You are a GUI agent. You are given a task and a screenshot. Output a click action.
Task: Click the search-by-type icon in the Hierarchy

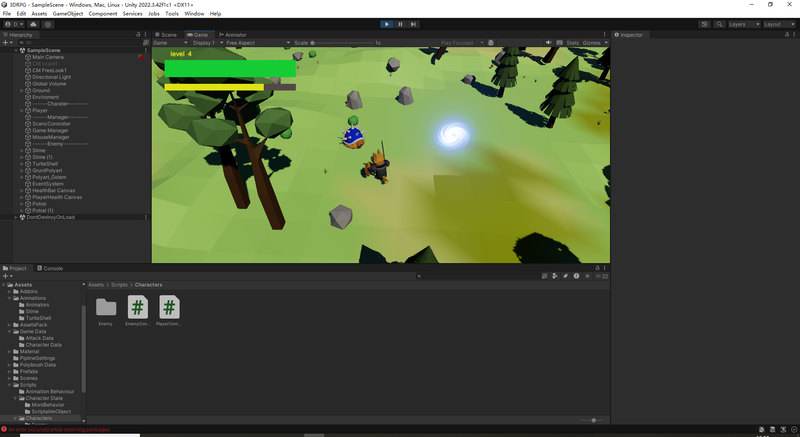[146, 43]
